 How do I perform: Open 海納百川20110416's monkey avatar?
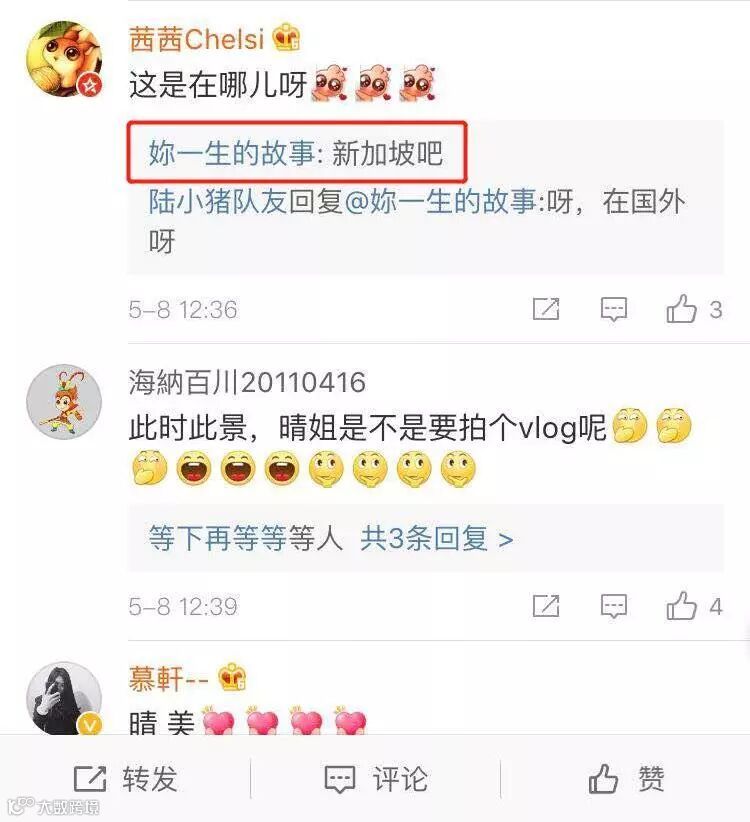point(64,402)
